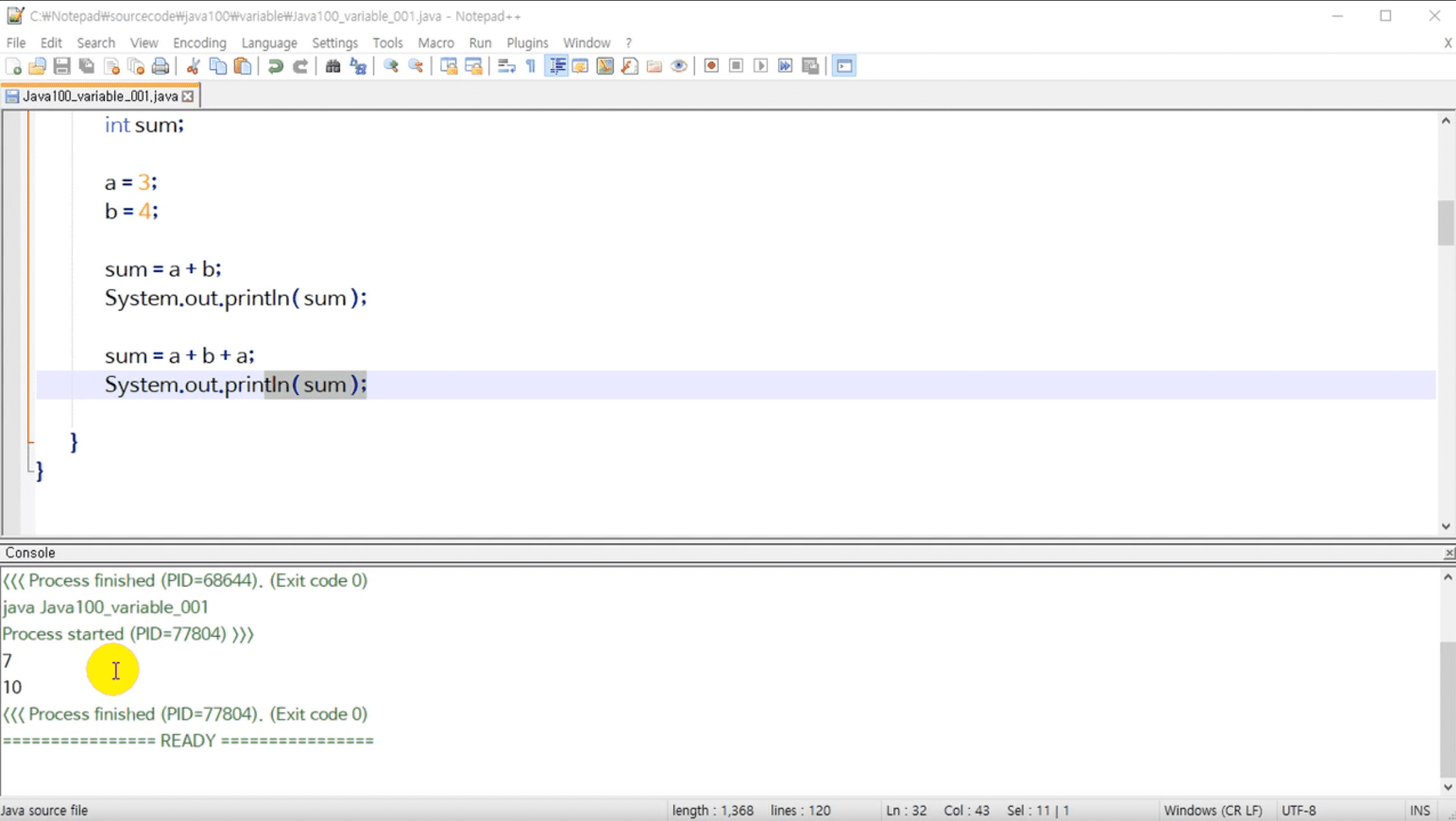Click the Close All toolbar icon

[136, 66]
